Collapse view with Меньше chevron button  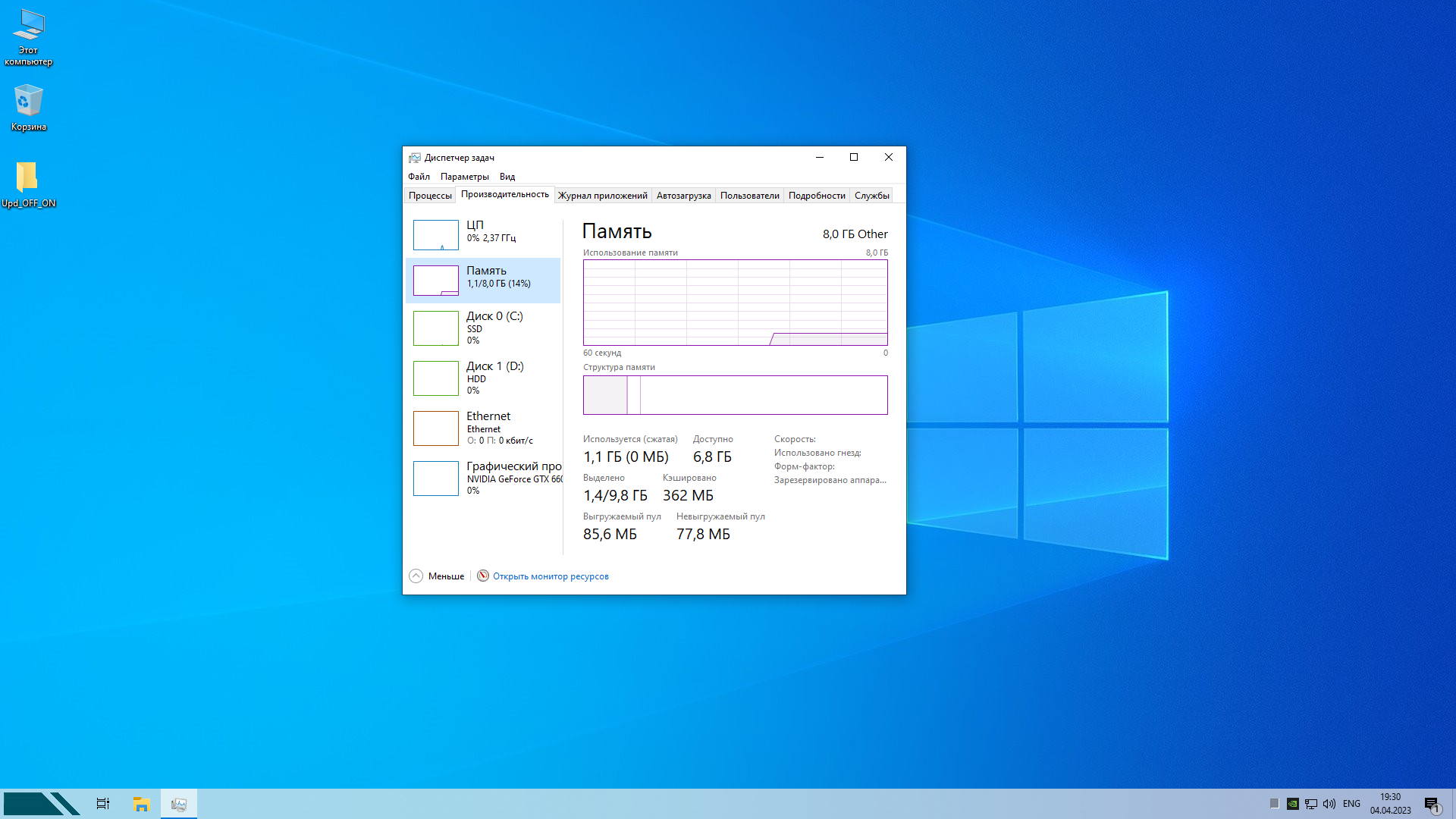416,576
